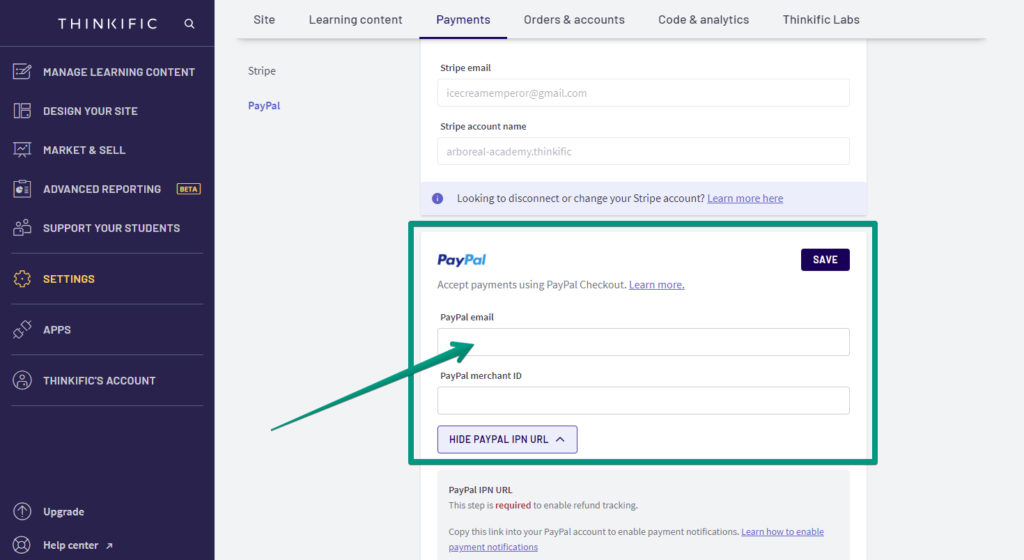This screenshot has width=1024, height=560.
Task: Click the Help center lifebuoy icon
Action: pyautogui.click(x=22, y=545)
